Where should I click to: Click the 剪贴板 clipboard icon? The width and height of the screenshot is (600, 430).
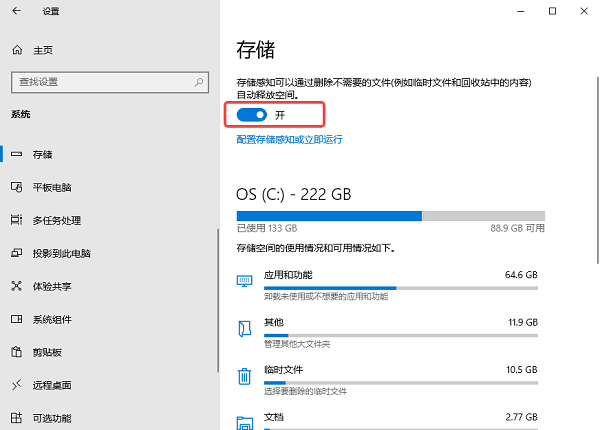[x=17, y=352]
